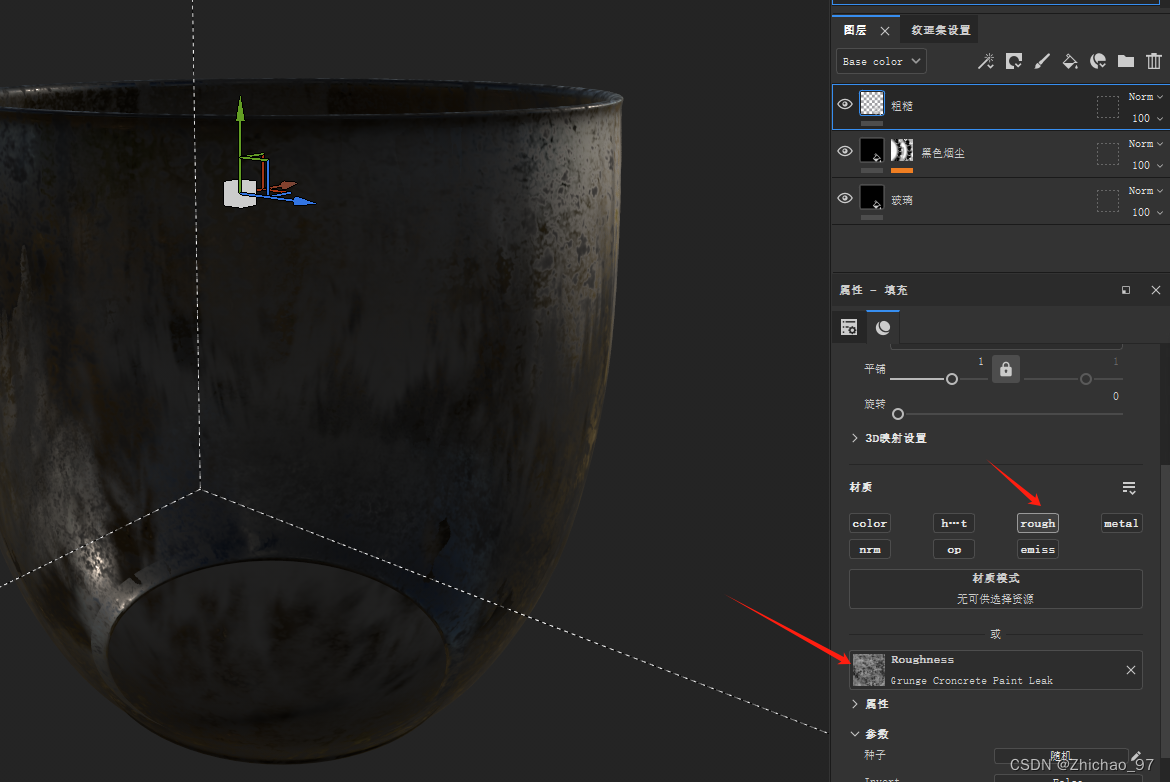This screenshot has height=782, width=1170.
Task: Open Norm blend mode dropdown for 粗糙
Action: click(1145, 97)
